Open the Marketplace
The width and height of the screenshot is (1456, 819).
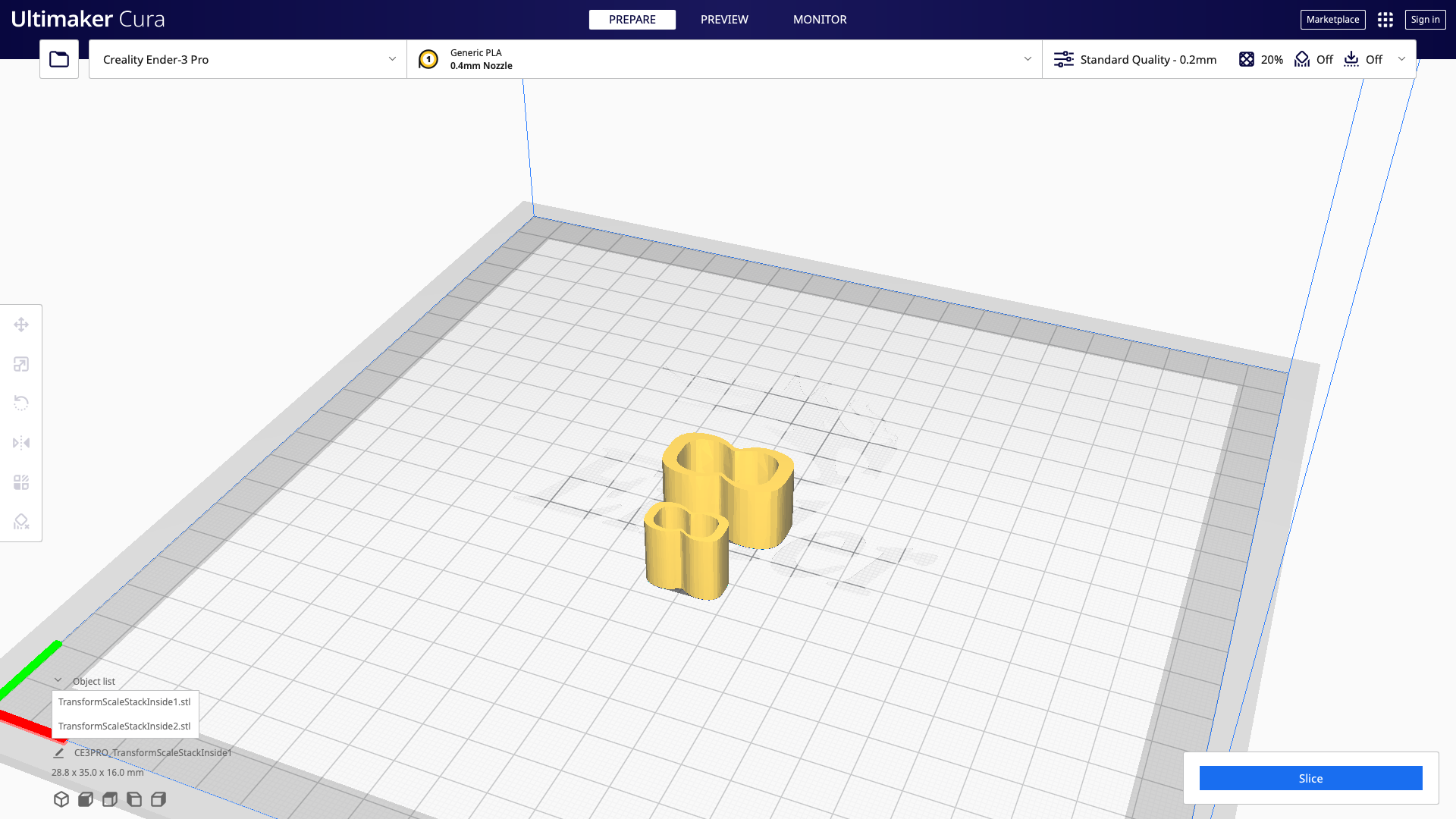[1332, 20]
